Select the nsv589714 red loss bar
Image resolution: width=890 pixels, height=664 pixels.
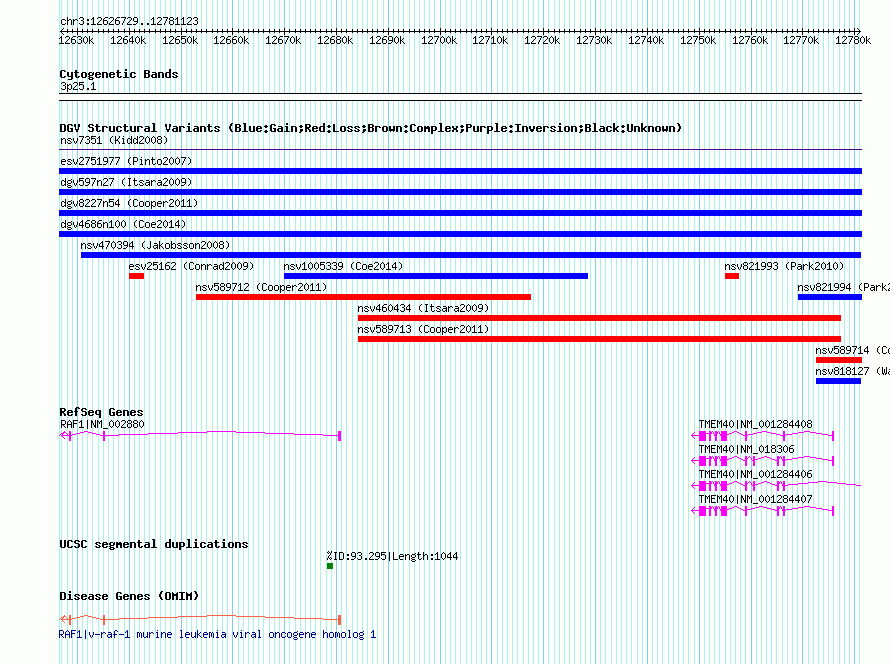[x=839, y=360]
